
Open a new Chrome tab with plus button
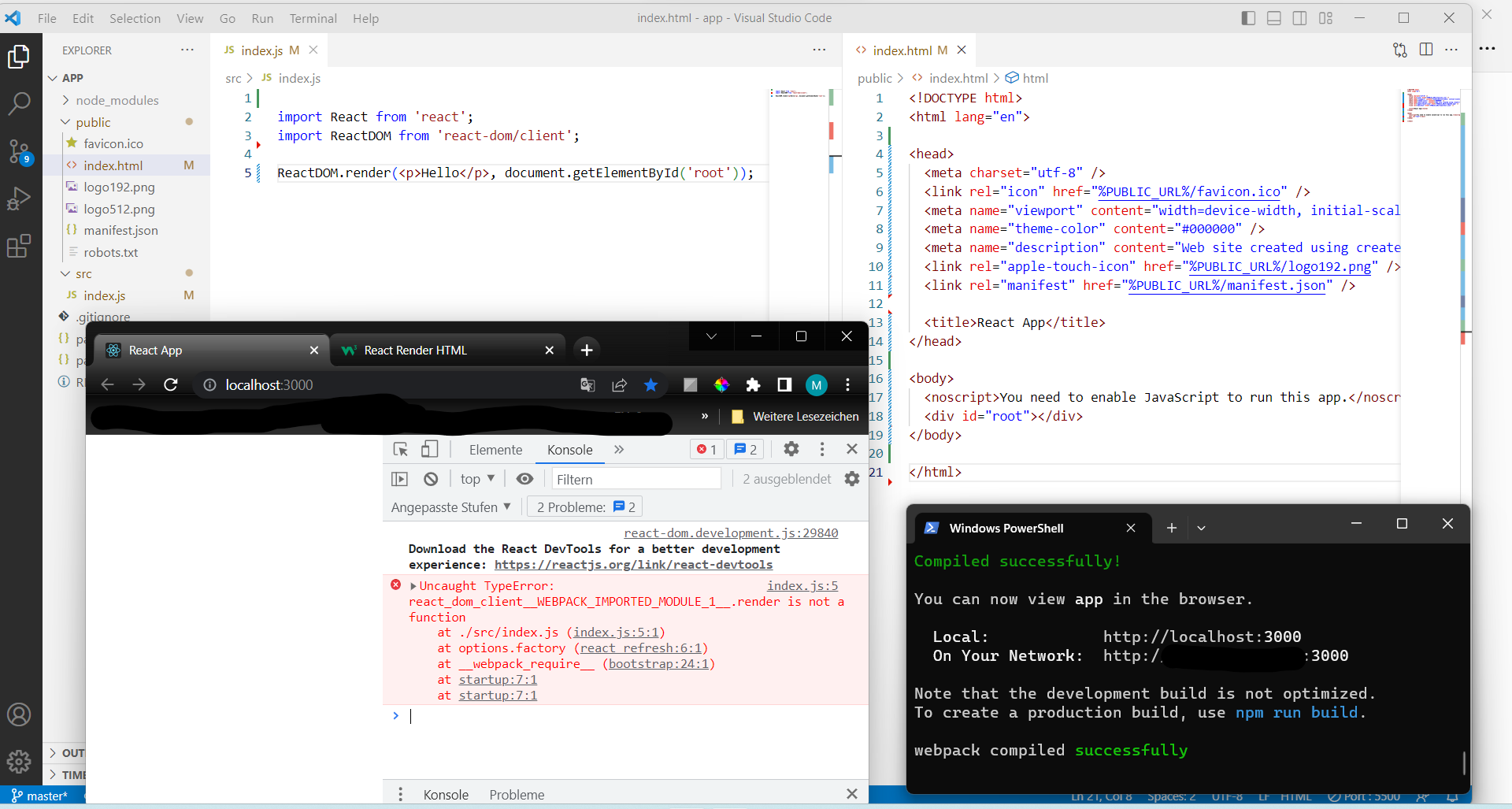point(587,350)
